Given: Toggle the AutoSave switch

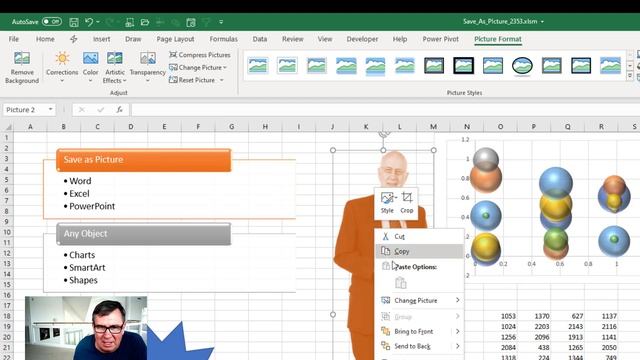Looking at the screenshot, I should [51, 22].
